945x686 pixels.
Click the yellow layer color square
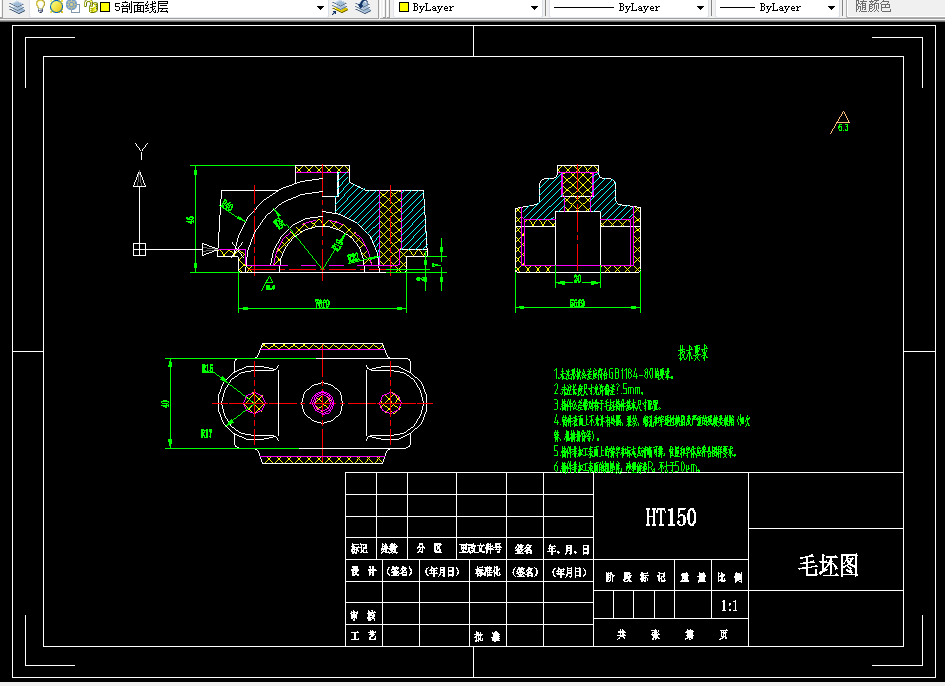(x=105, y=7)
